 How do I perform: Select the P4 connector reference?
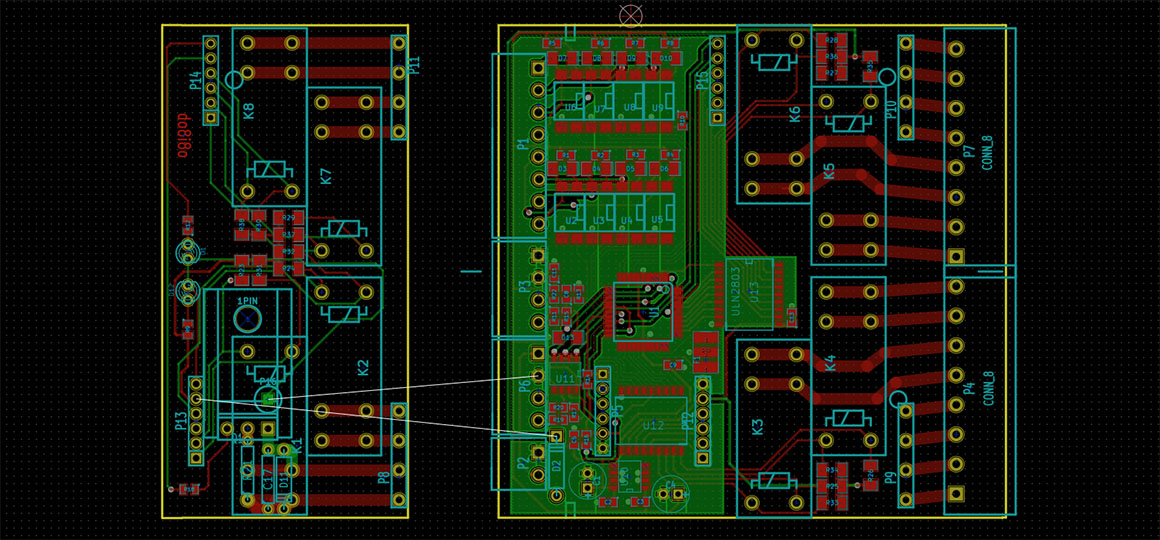[969, 386]
